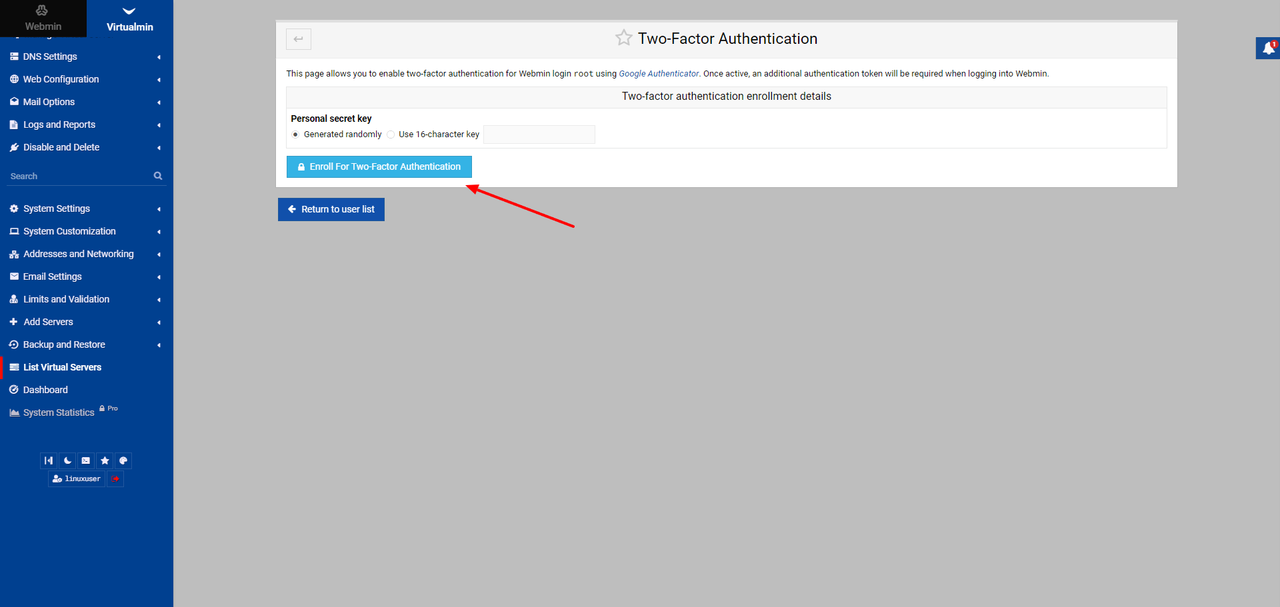Open List Virtual Servers menu item
The width and height of the screenshot is (1280, 607).
coord(62,367)
